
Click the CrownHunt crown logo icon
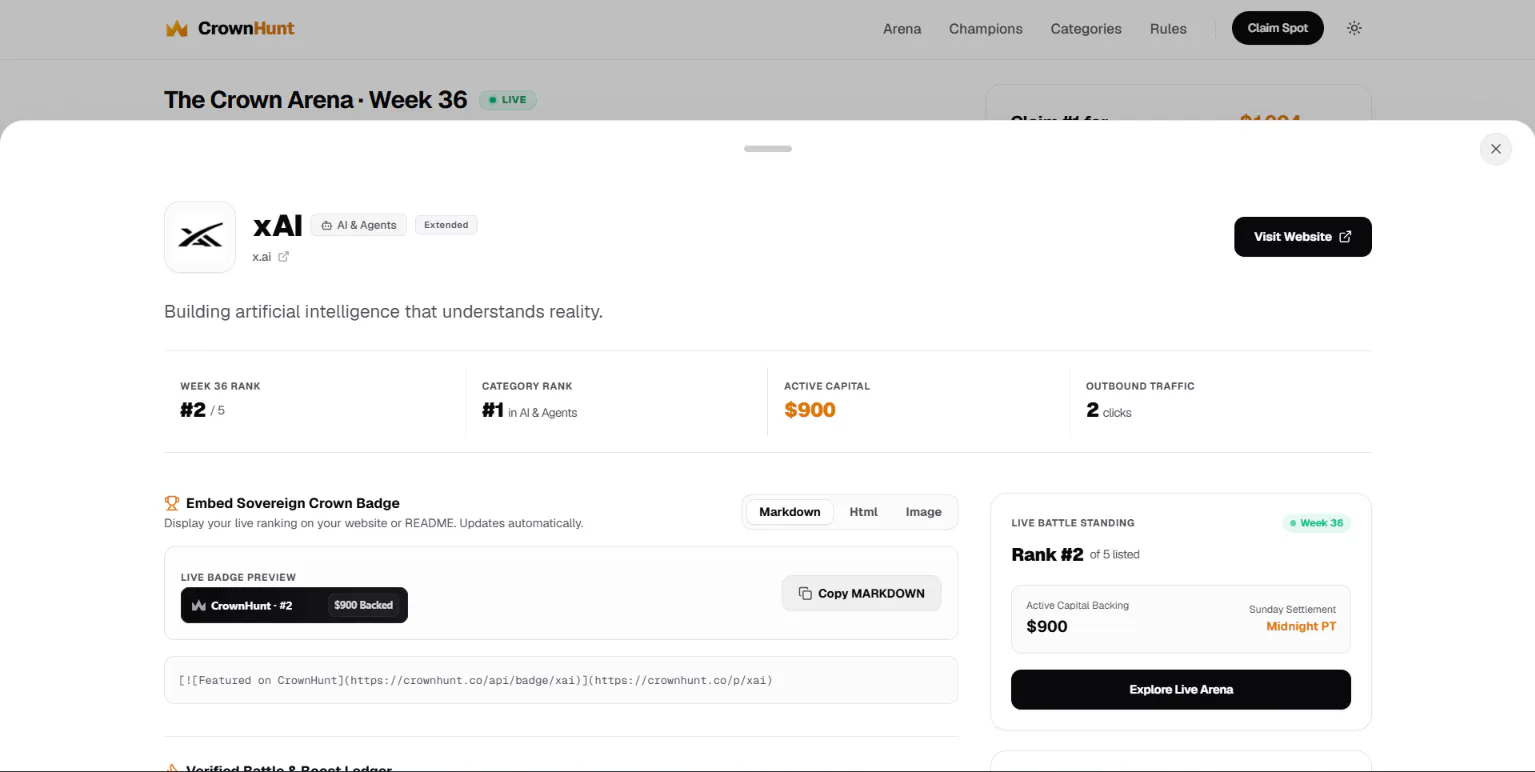pyautogui.click(x=177, y=28)
